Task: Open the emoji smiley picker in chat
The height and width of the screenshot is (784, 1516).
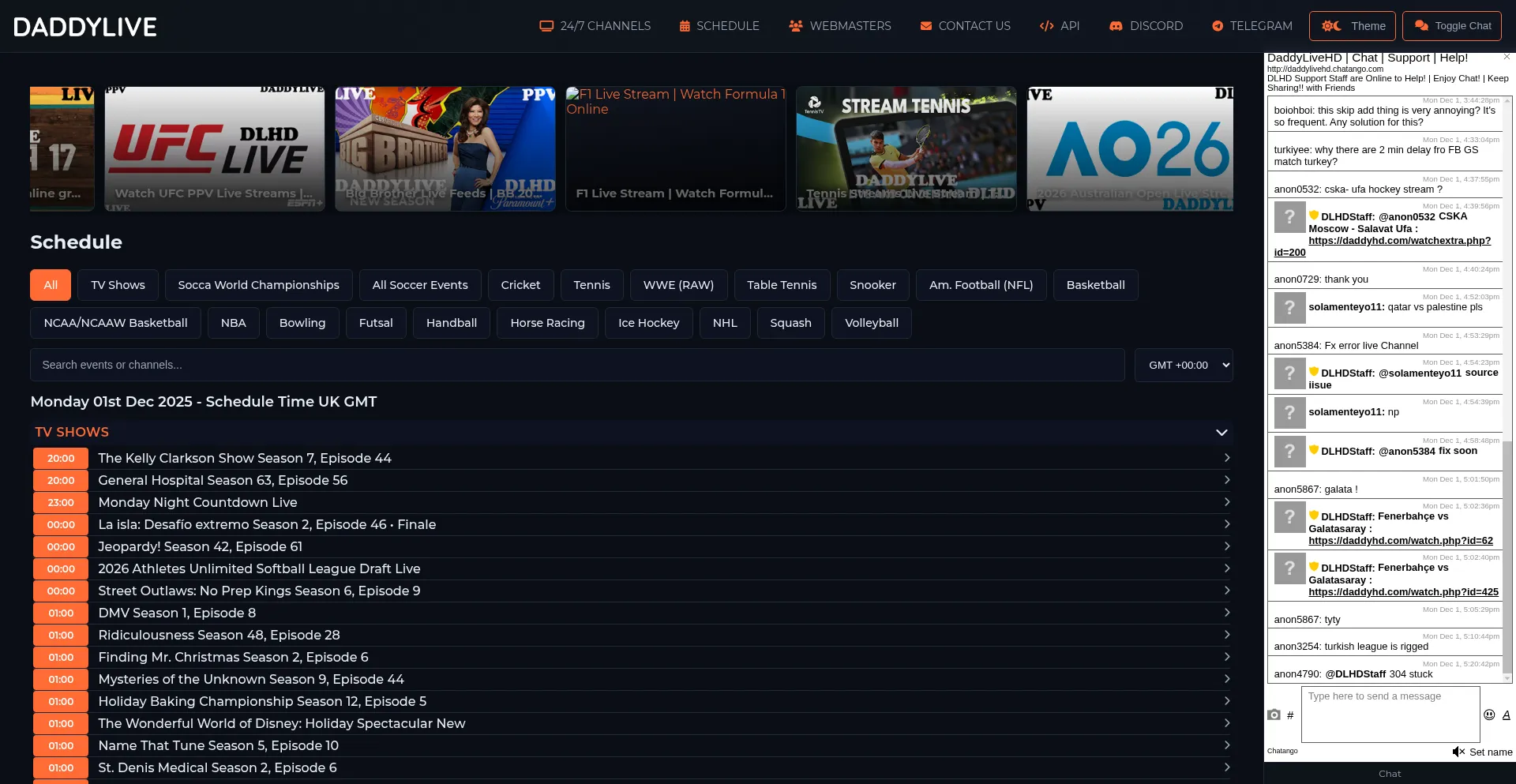Action: pyautogui.click(x=1489, y=715)
